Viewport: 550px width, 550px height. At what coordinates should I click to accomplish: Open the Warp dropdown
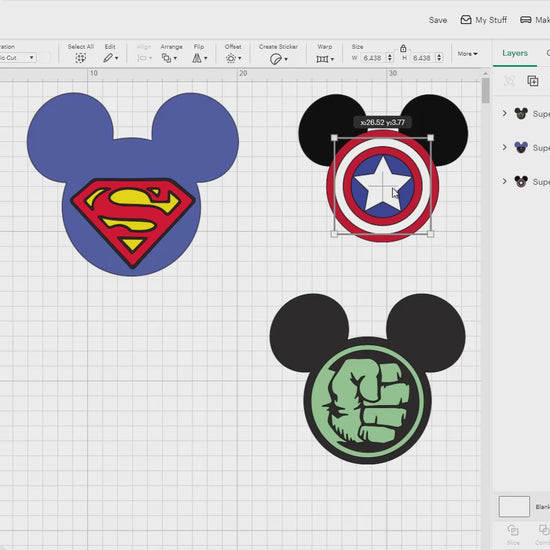point(325,59)
